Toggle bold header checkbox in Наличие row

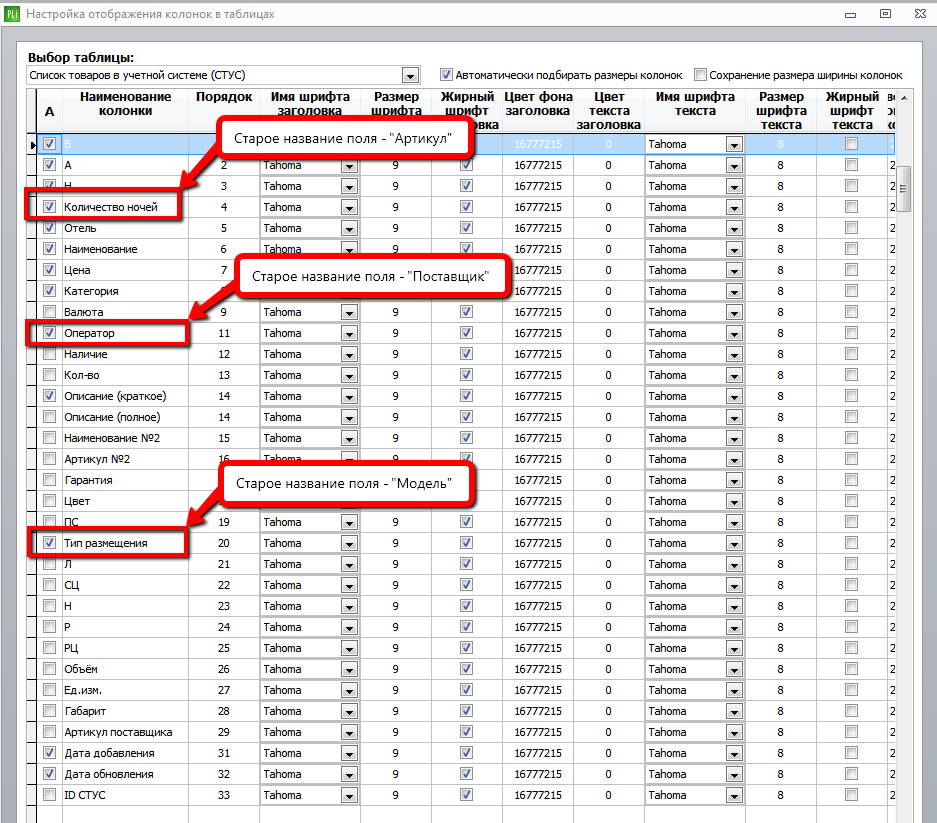pyautogui.click(x=466, y=354)
